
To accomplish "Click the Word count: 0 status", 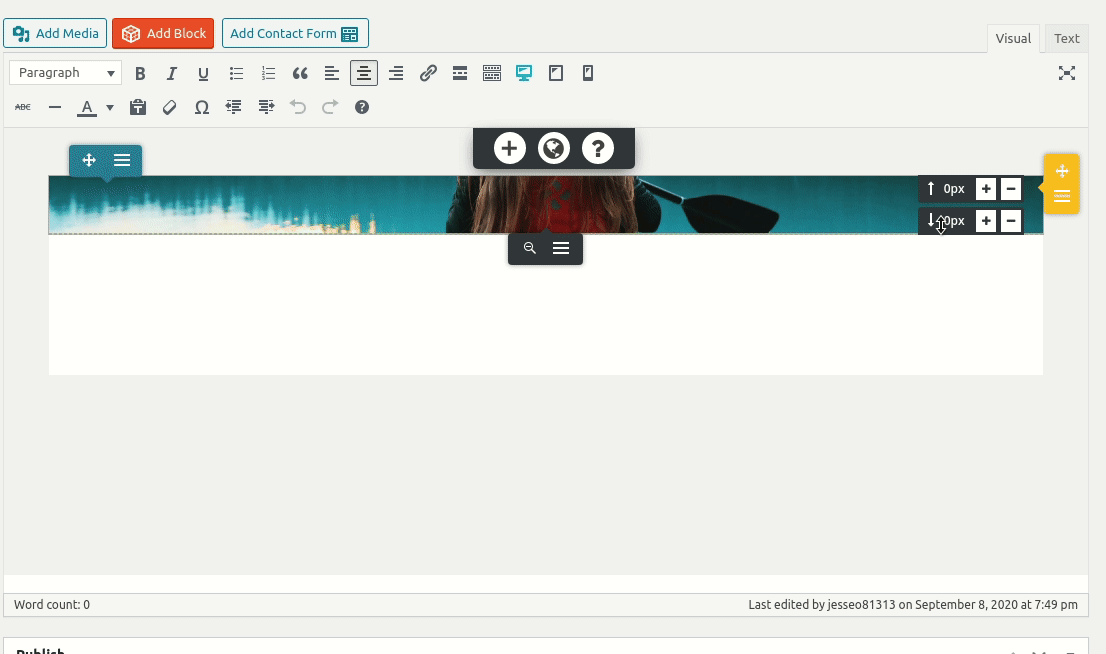I will [52, 605].
